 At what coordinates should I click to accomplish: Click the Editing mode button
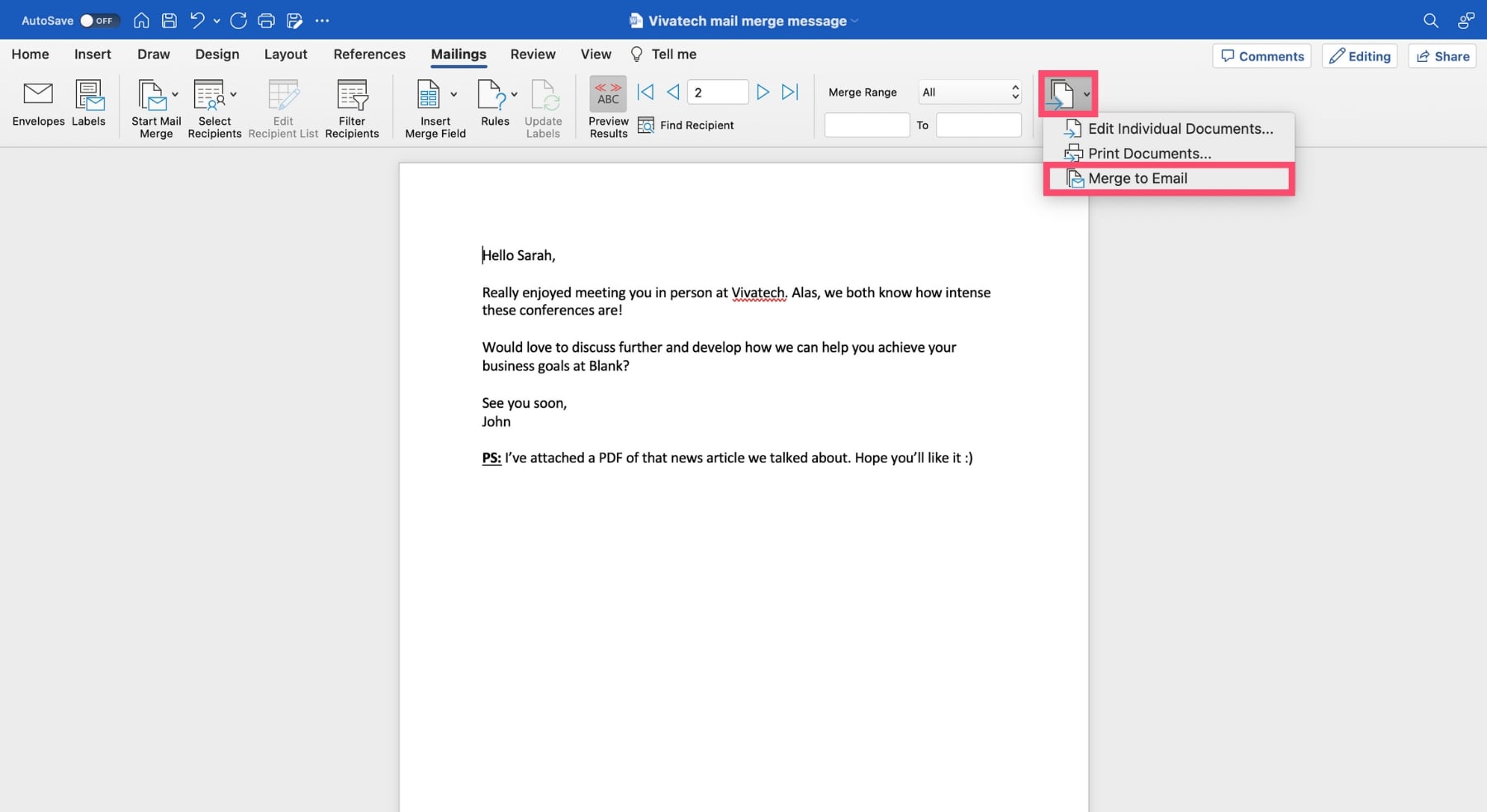coord(1360,56)
